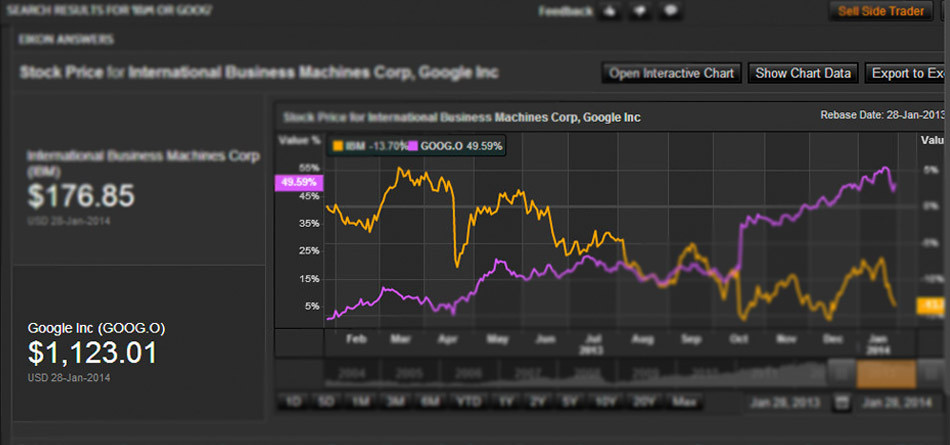
Task: Click the end date field Jan 28, 2014
Action: (x=899, y=403)
